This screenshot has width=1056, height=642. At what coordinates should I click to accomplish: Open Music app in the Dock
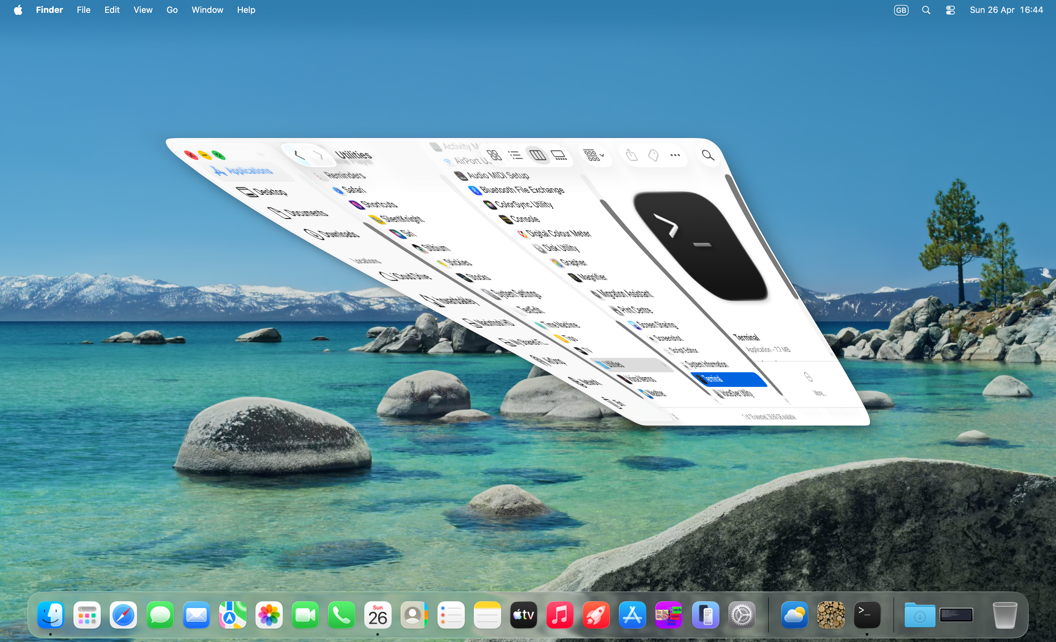tap(560, 615)
